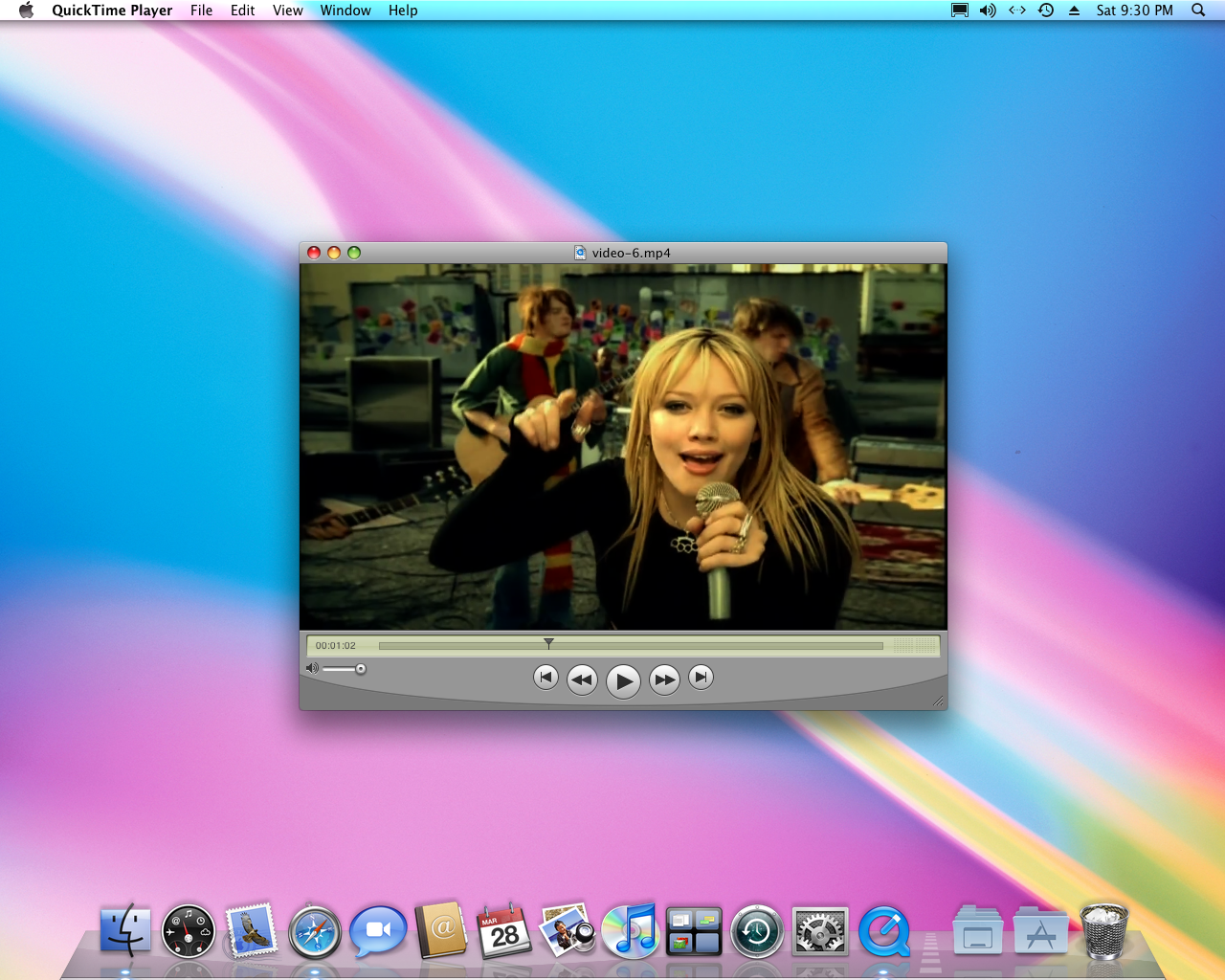
Task: Click the volume icon in the menu bar
Action: click(x=988, y=11)
